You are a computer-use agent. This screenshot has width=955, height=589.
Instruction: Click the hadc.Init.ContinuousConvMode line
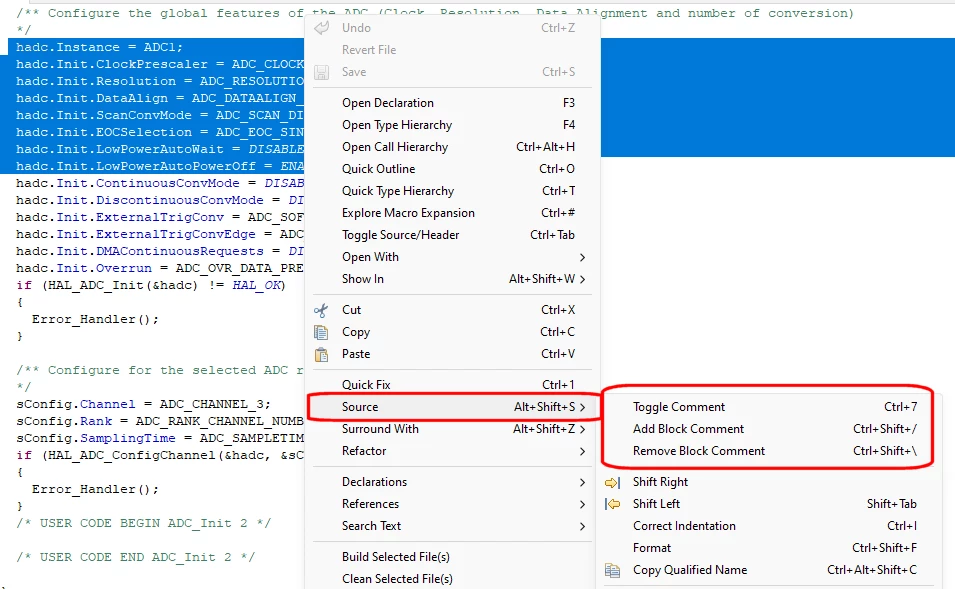coord(160,183)
